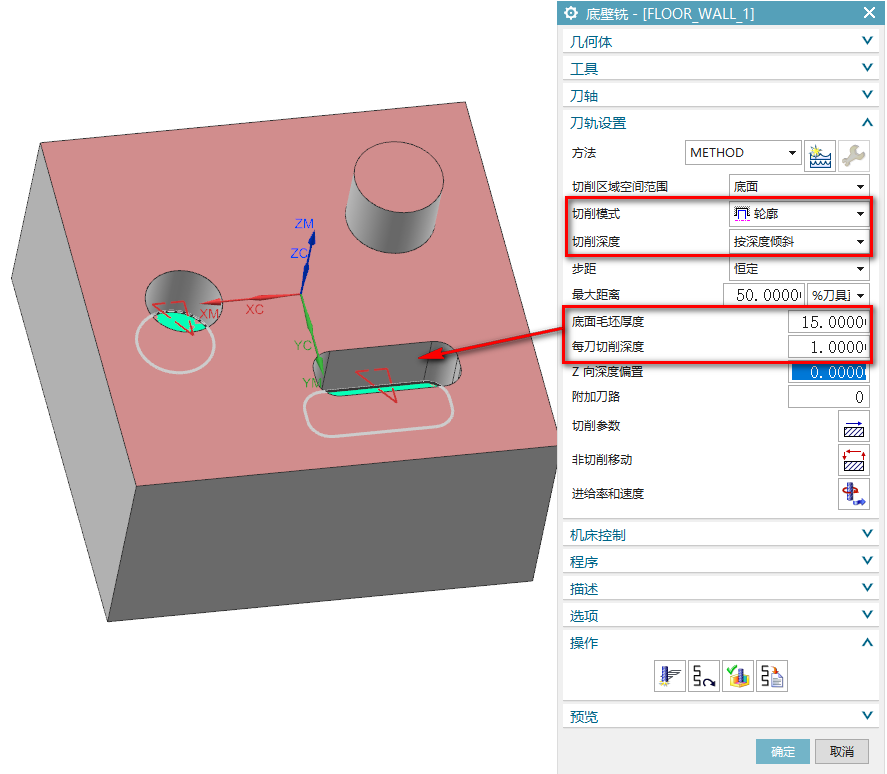887x774 pixels.
Task: Click the Generate tool path icon
Action: click(x=669, y=676)
